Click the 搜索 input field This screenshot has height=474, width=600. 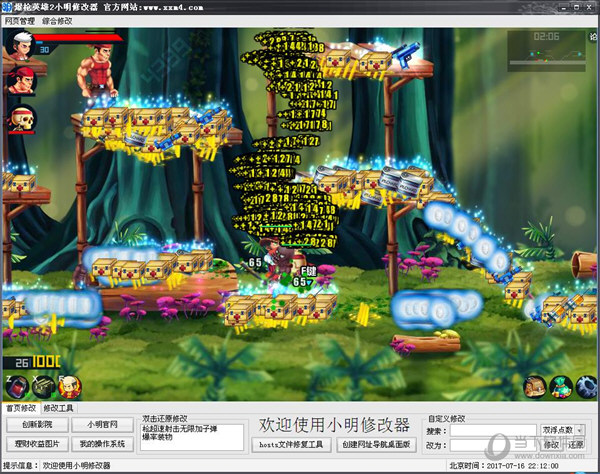tap(493, 431)
